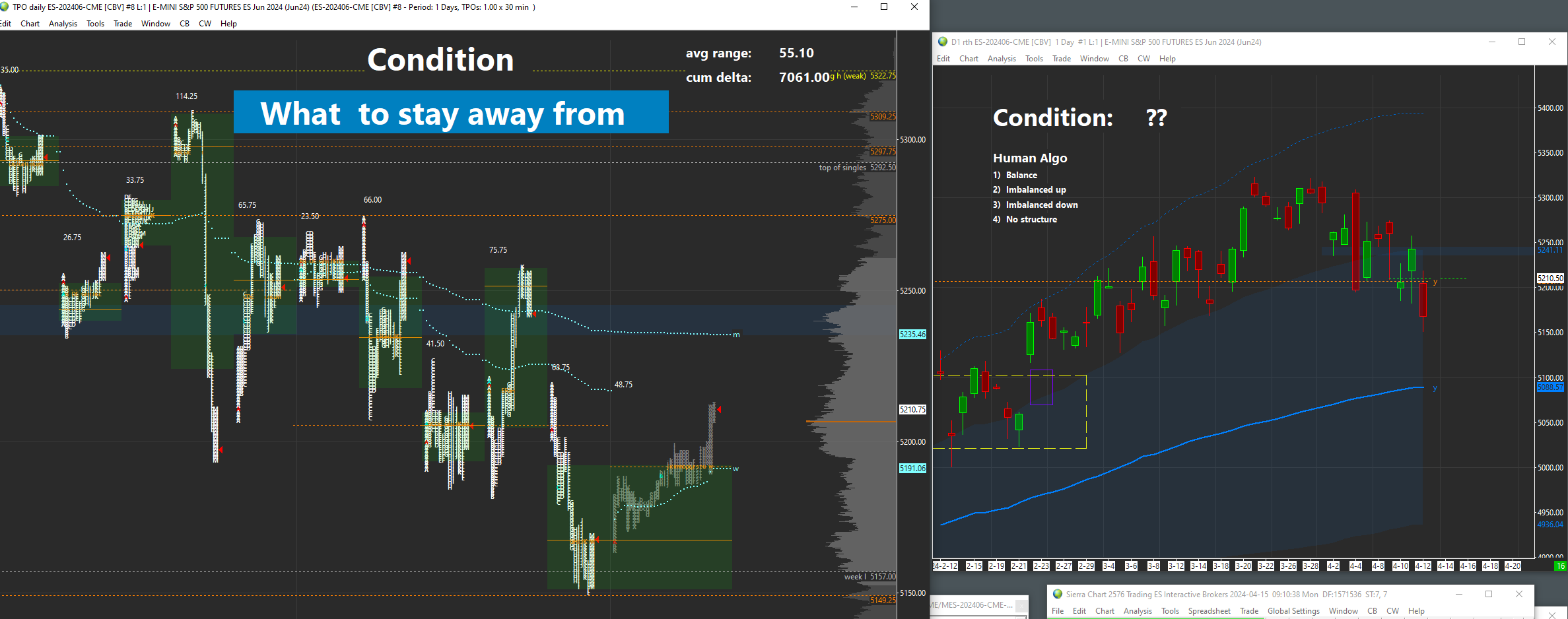The height and width of the screenshot is (619, 1568).
Task: Open Window menu in Sierra Chart main window
Action: 1344,611
